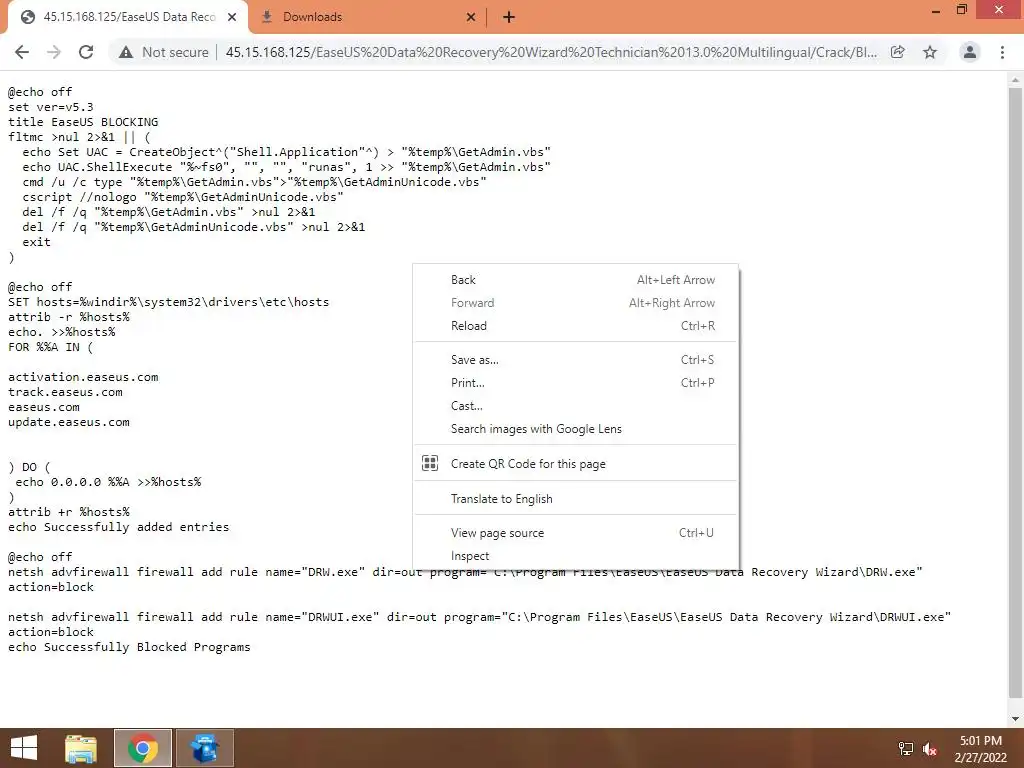1024x768 pixels.
Task: Select Cast... in context menu
Action: click(575, 406)
